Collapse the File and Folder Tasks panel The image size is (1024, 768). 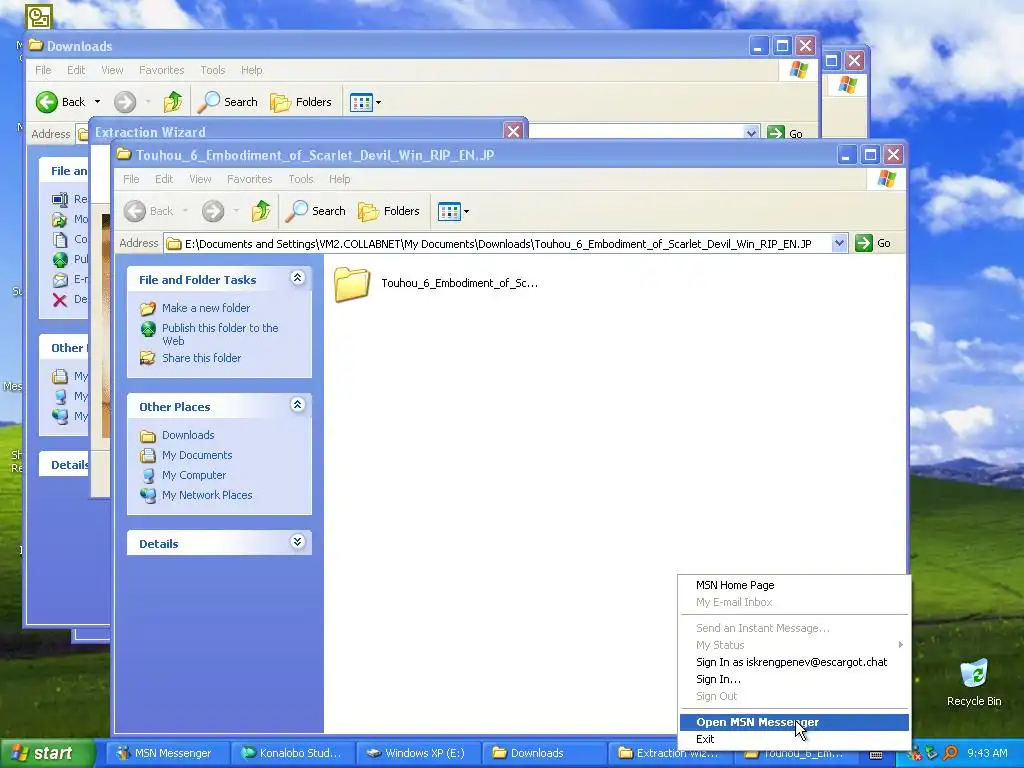tap(297, 278)
